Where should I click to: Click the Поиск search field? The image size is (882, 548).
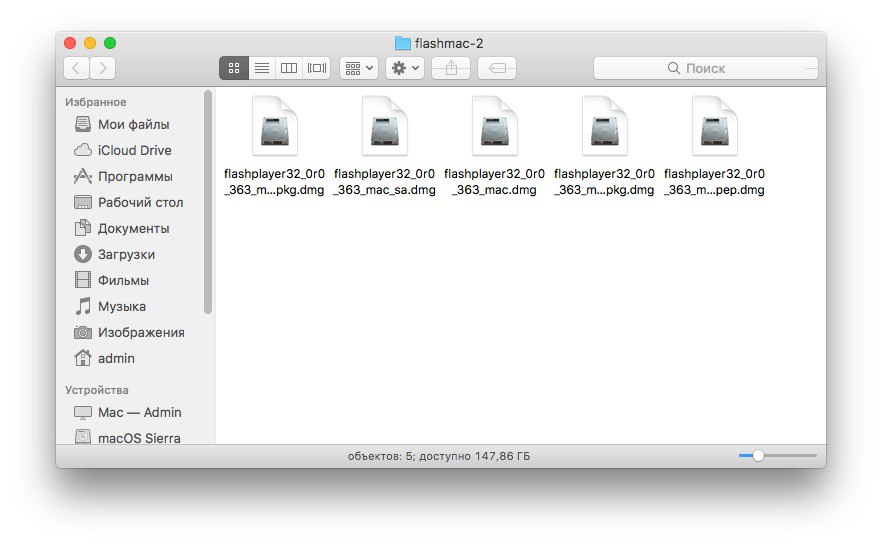(705, 68)
